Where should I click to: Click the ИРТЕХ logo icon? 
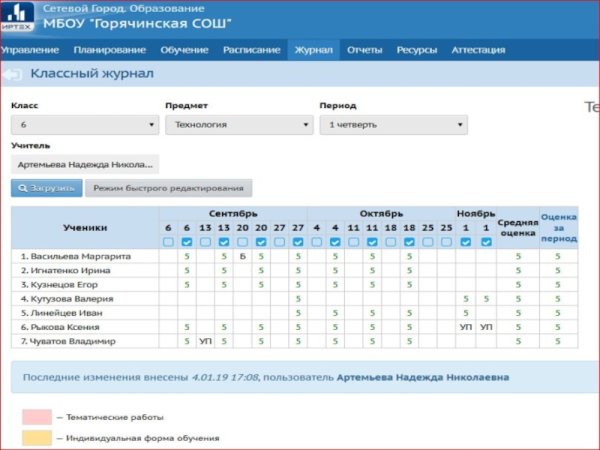pos(17,16)
